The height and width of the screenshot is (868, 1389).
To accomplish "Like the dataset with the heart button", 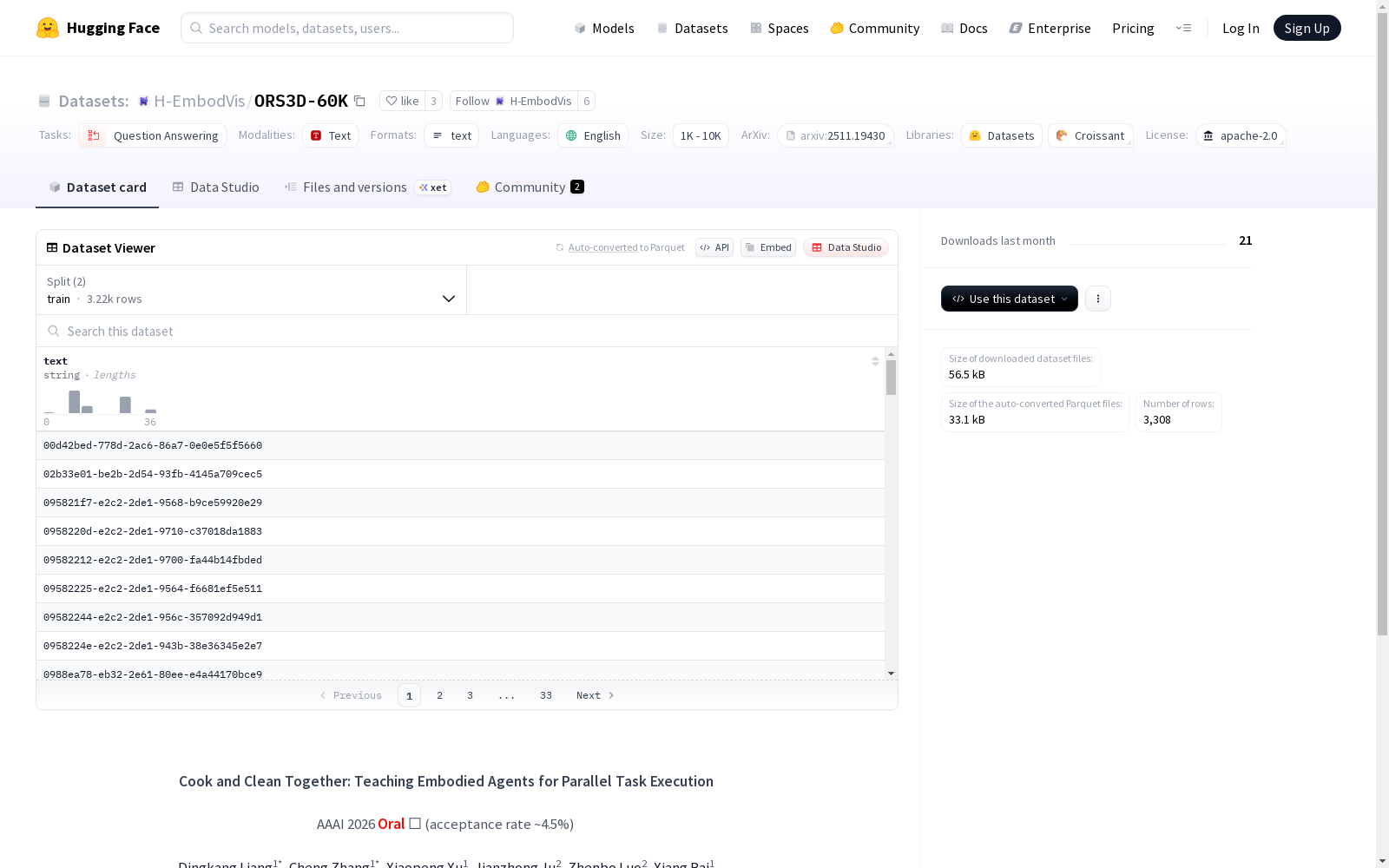I will coord(402,101).
